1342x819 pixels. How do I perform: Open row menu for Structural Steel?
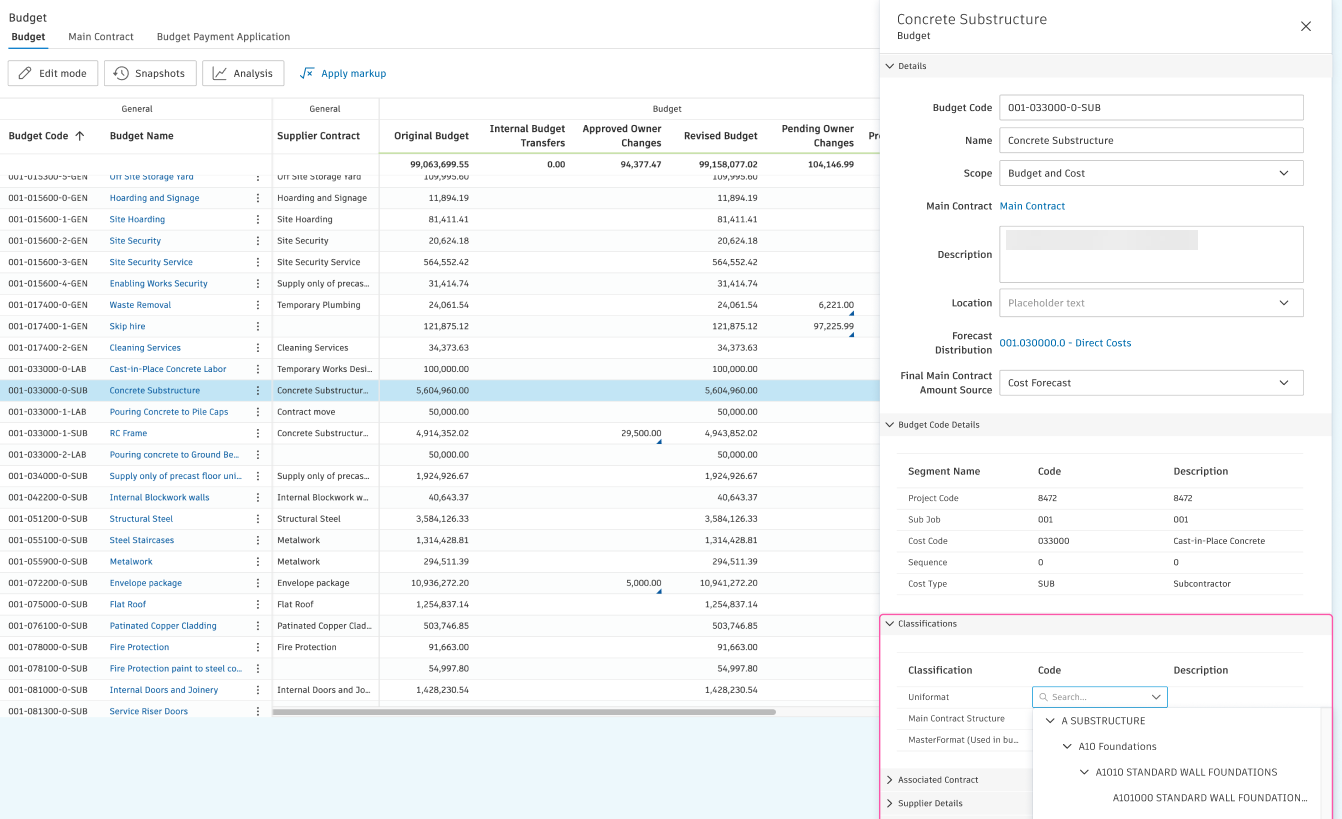coord(258,519)
